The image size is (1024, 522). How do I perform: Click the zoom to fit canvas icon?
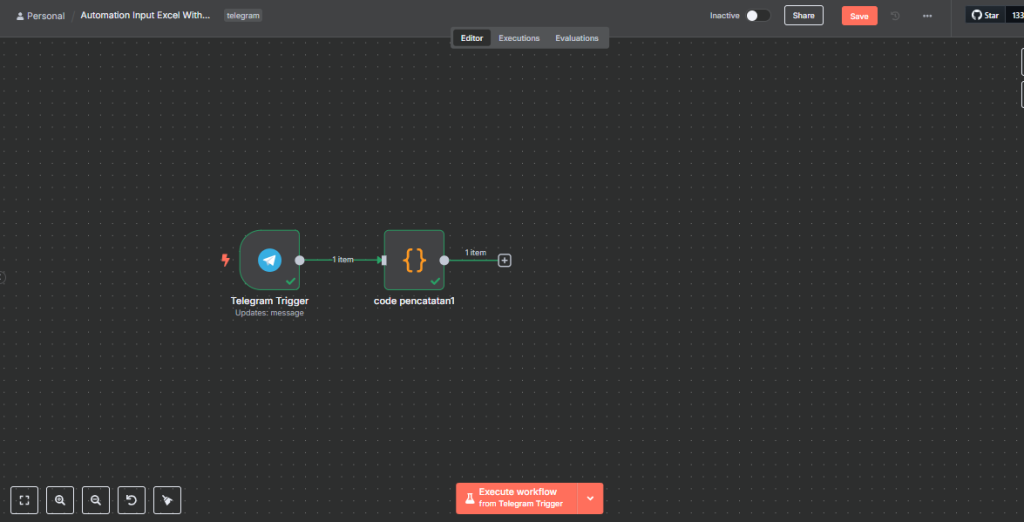[x=25, y=499]
